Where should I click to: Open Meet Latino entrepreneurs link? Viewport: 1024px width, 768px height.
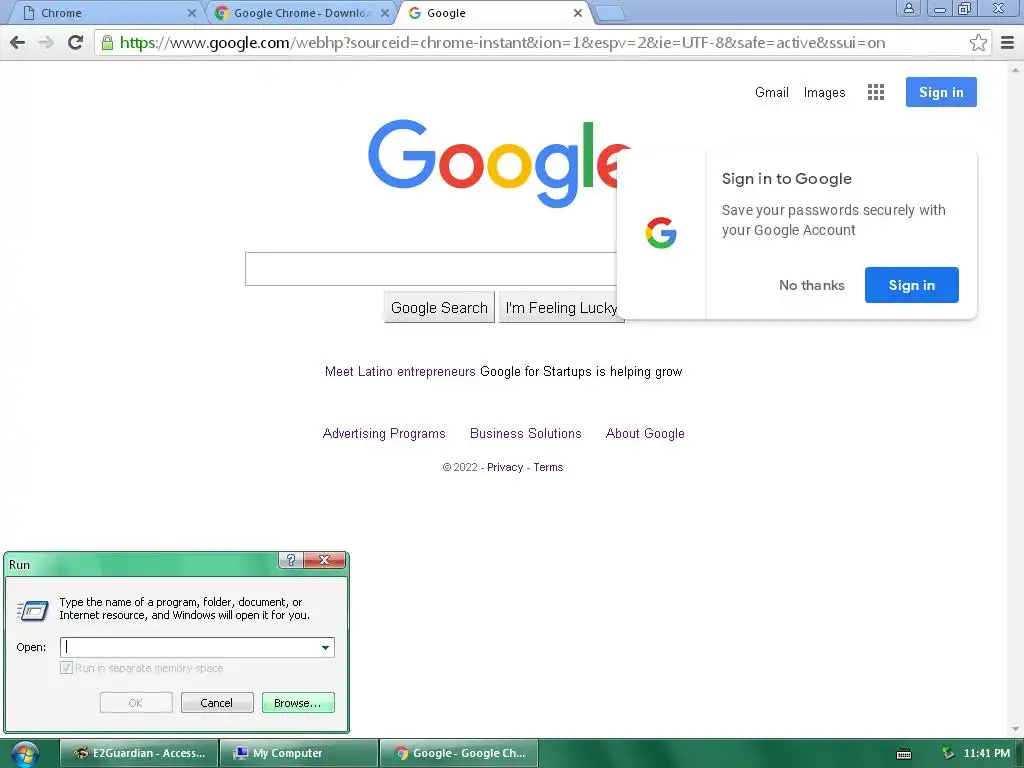(x=400, y=372)
